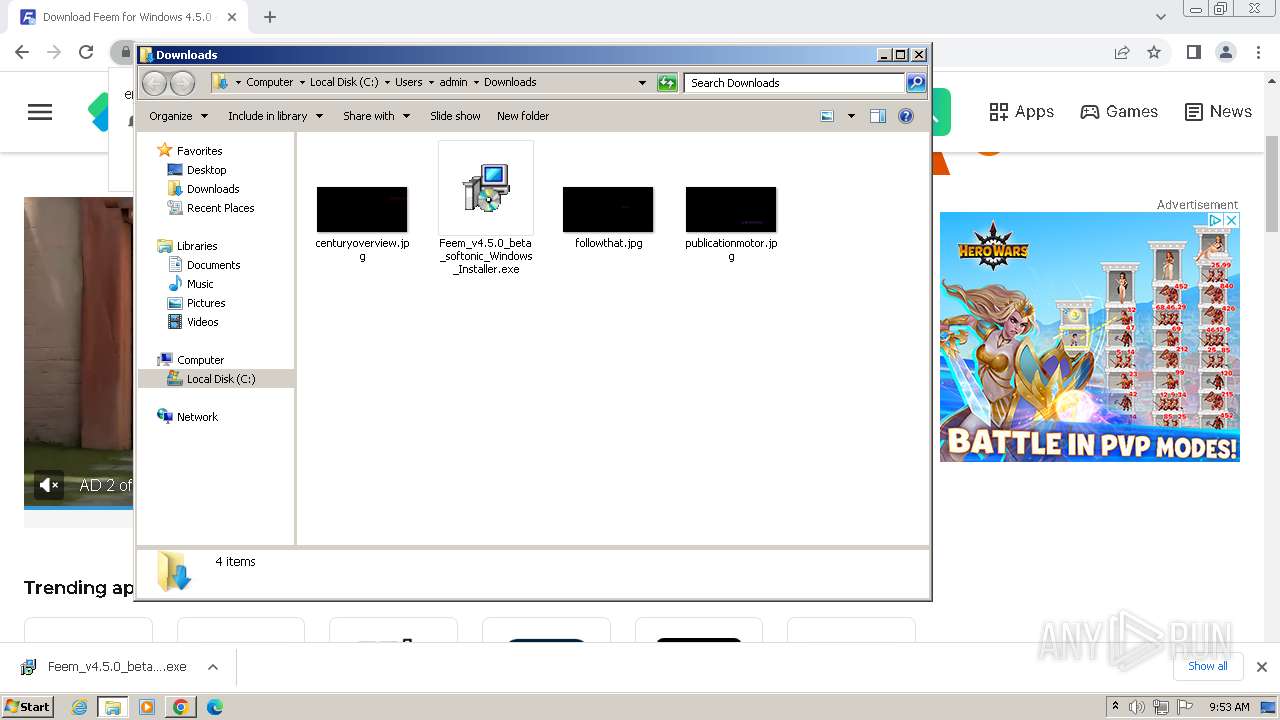Select Pictures library

[x=206, y=303]
